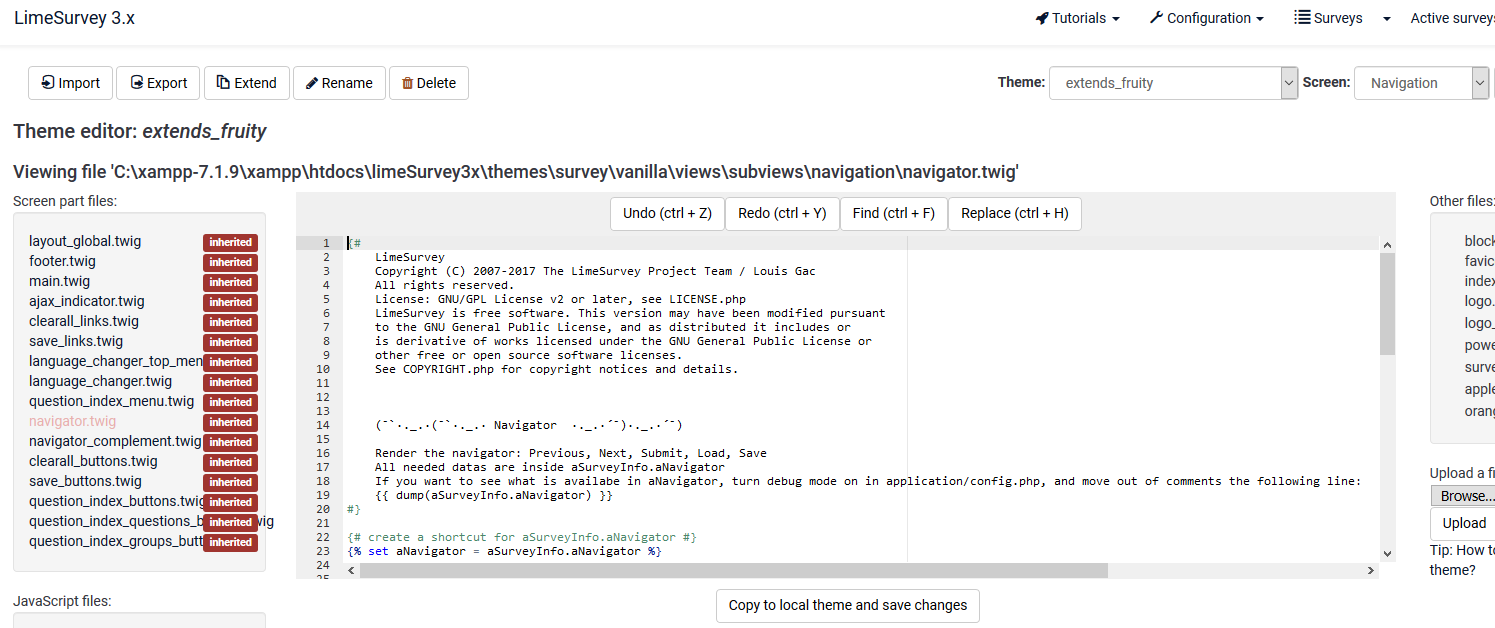Click the Extend theme button
This screenshot has width=1495, height=628.
point(247,83)
